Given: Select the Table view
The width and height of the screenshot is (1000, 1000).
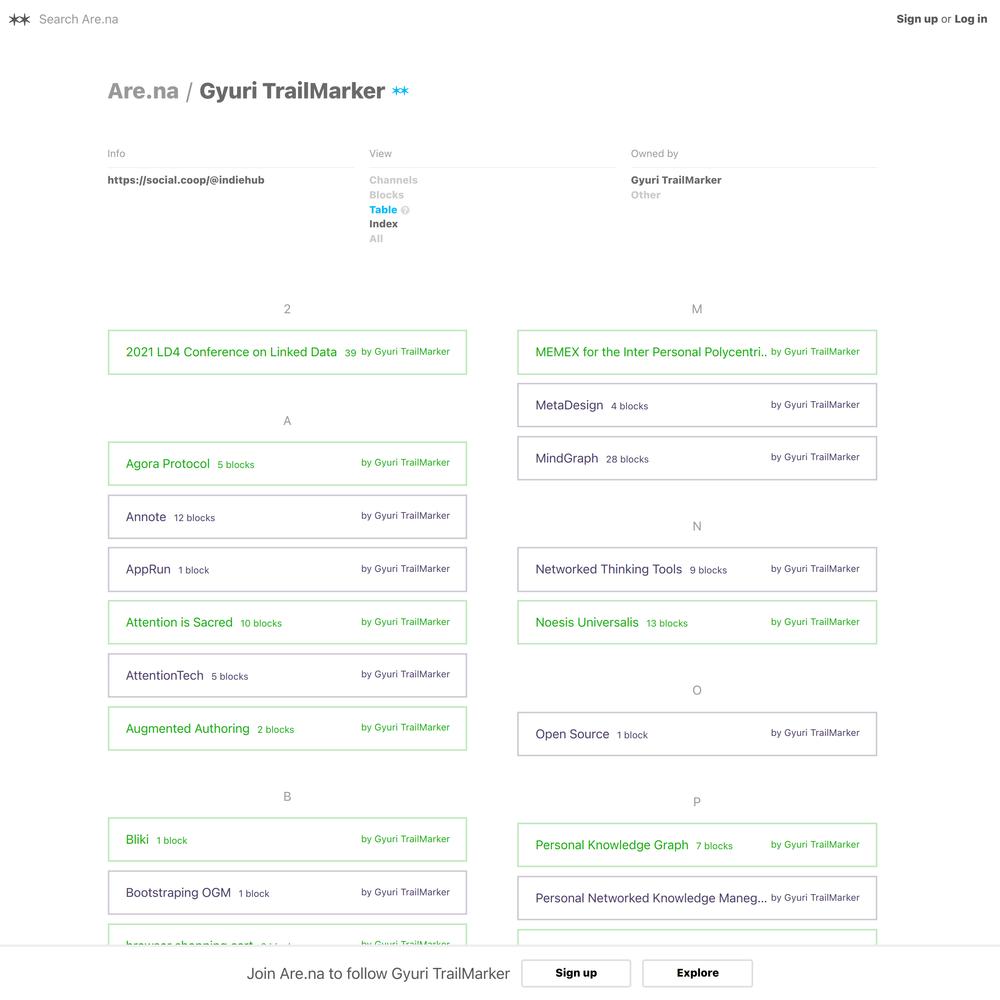Looking at the screenshot, I should [x=383, y=209].
